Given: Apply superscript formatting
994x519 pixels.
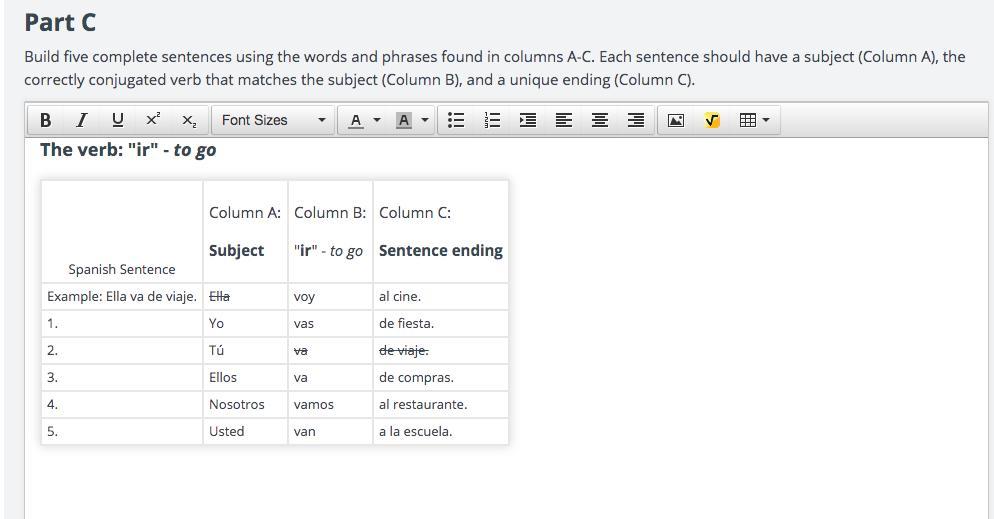Looking at the screenshot, I should [152, 120].
